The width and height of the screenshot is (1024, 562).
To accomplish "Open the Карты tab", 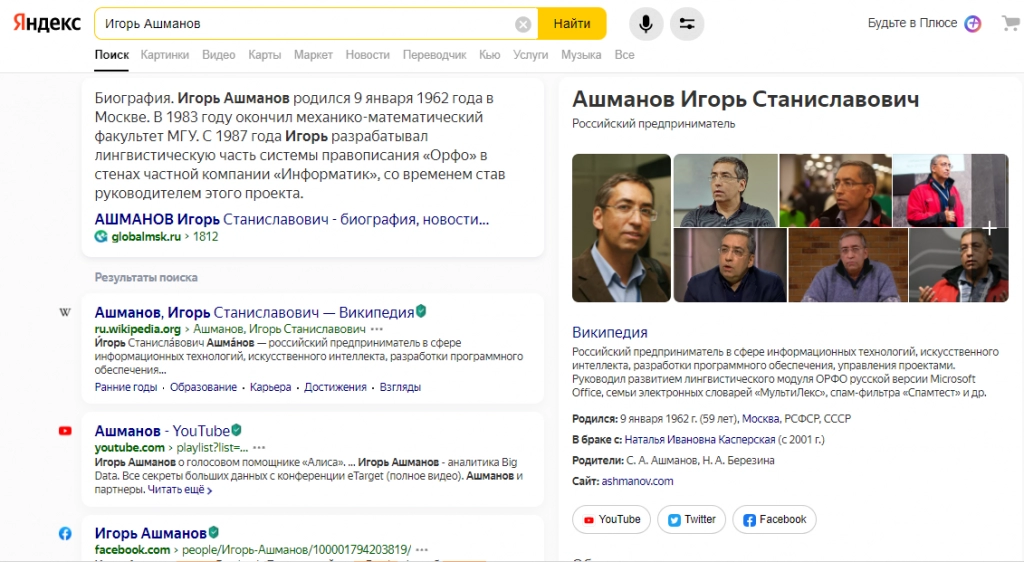I will [x=264, y=55].
